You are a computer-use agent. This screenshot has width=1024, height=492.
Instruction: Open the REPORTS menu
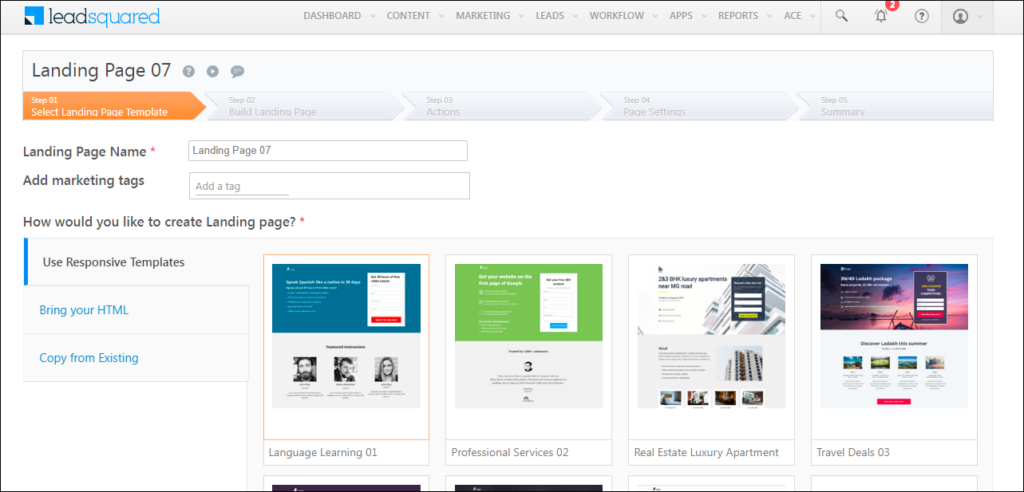point(738,16)
